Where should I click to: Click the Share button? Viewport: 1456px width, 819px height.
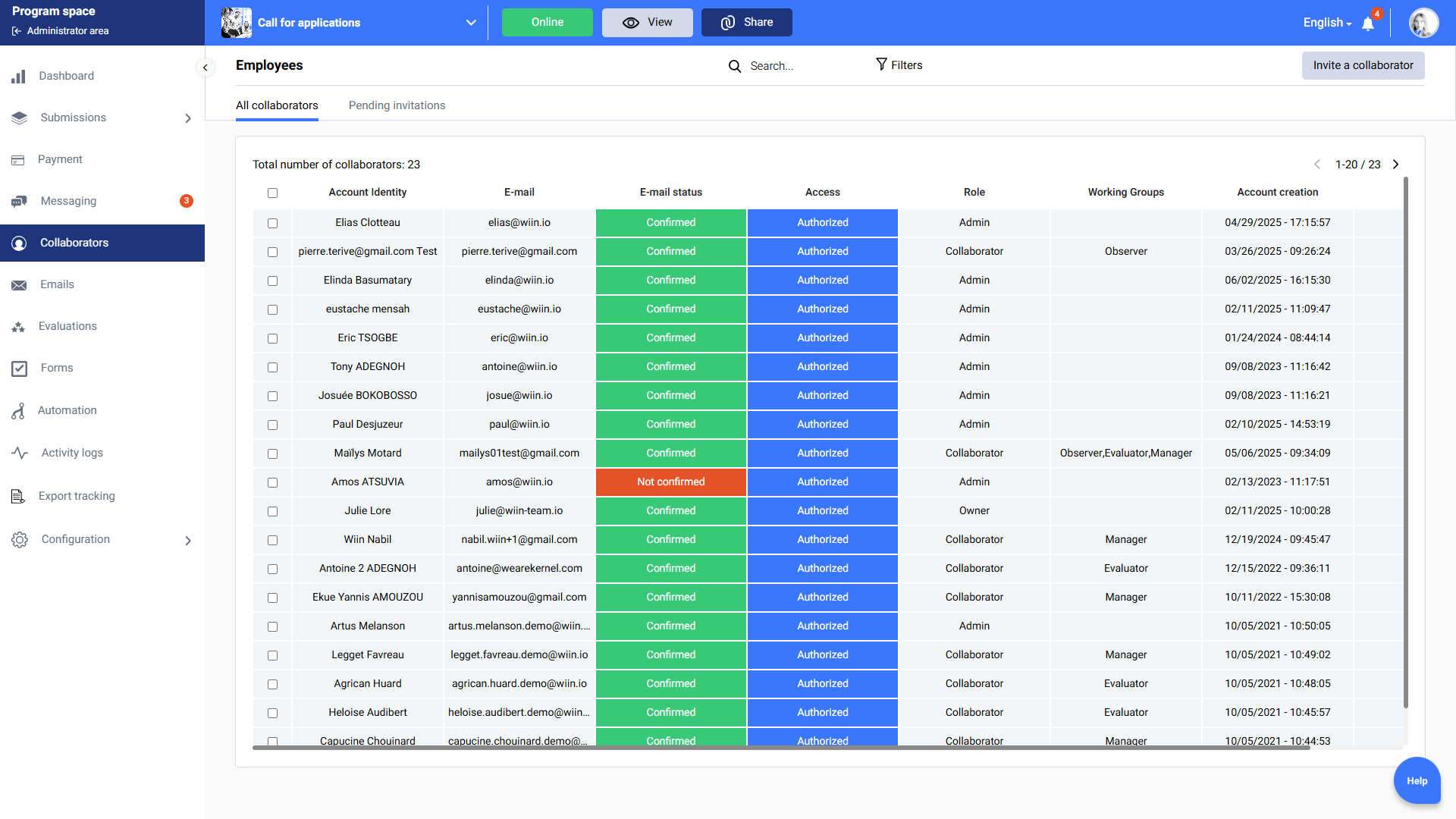[x=746, y=23]
